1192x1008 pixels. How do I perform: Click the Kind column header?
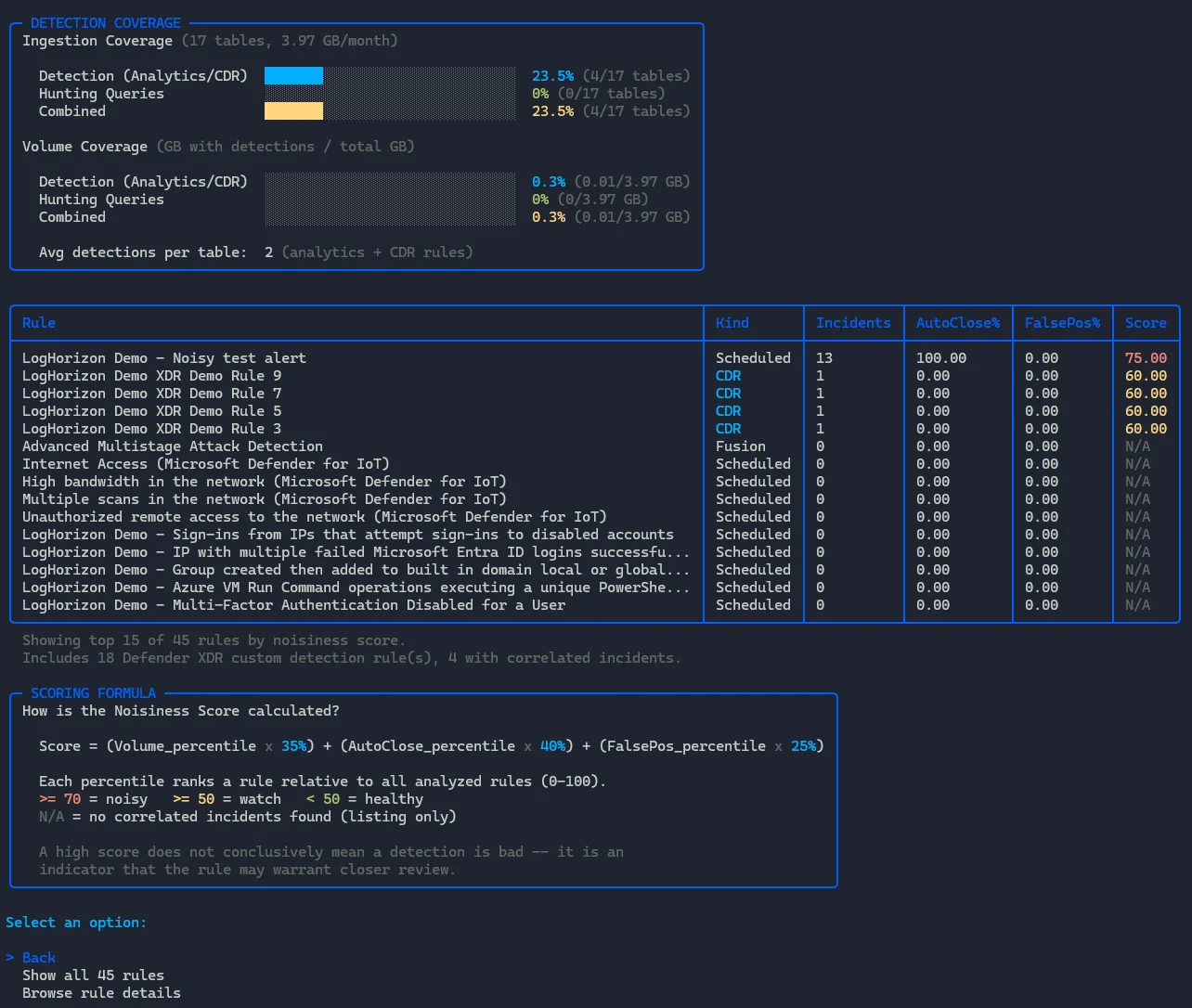pyautogui.click(x=732, y=322)
